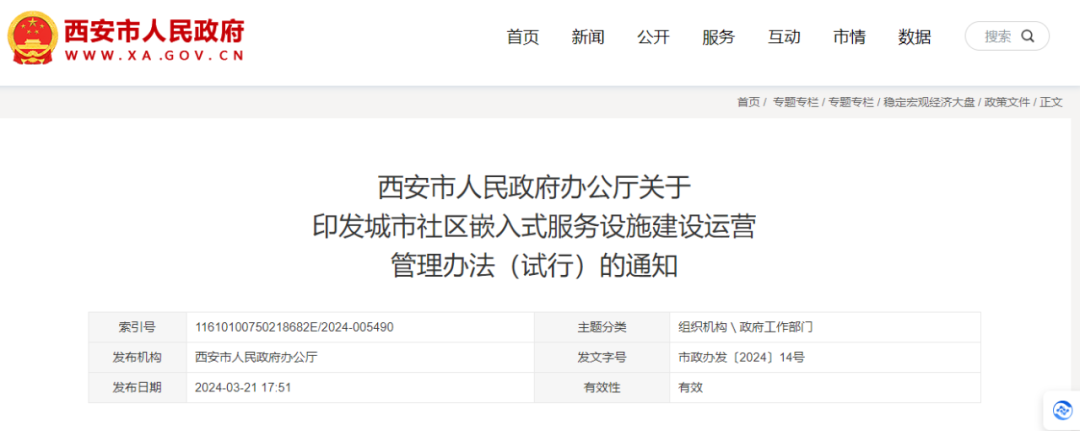This screenshot has height=431, width=1080.
Task: Open the floating assistant icon at right edge
Action: click(x=1063, y=411)
